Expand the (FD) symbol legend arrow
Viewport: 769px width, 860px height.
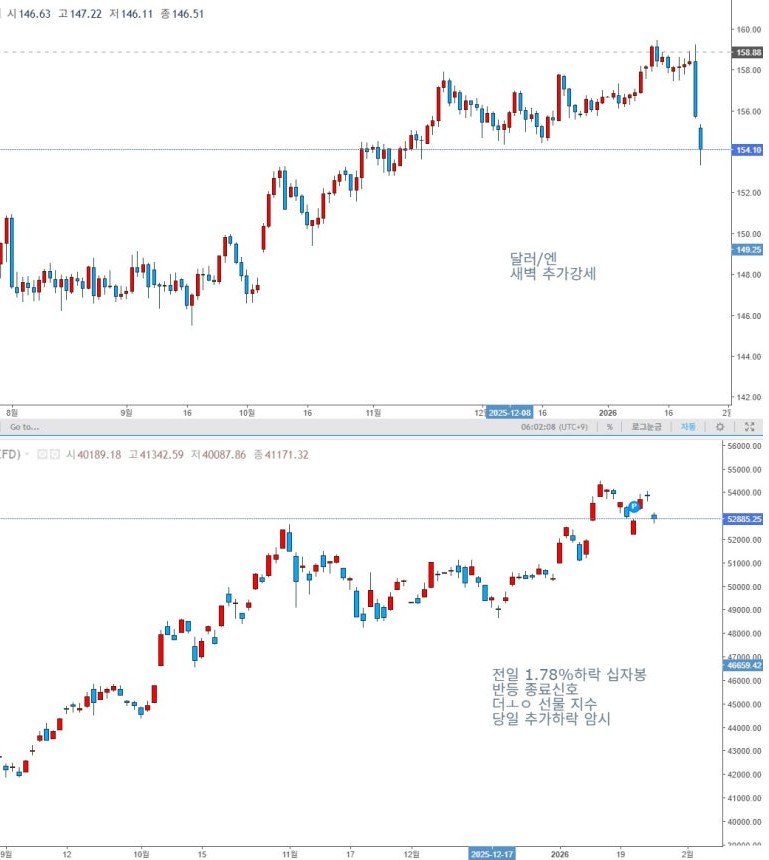pyautogui.click(x=29, y=454)
